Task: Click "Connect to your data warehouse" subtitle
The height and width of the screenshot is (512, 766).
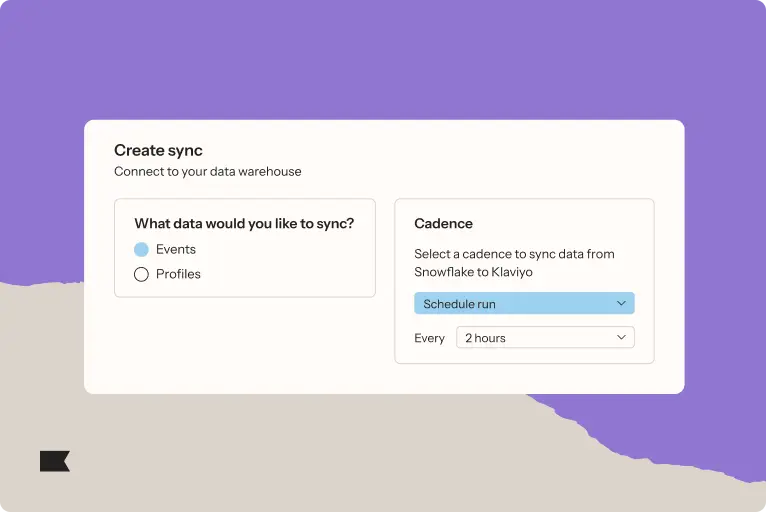Action: (x=207, y=172)
